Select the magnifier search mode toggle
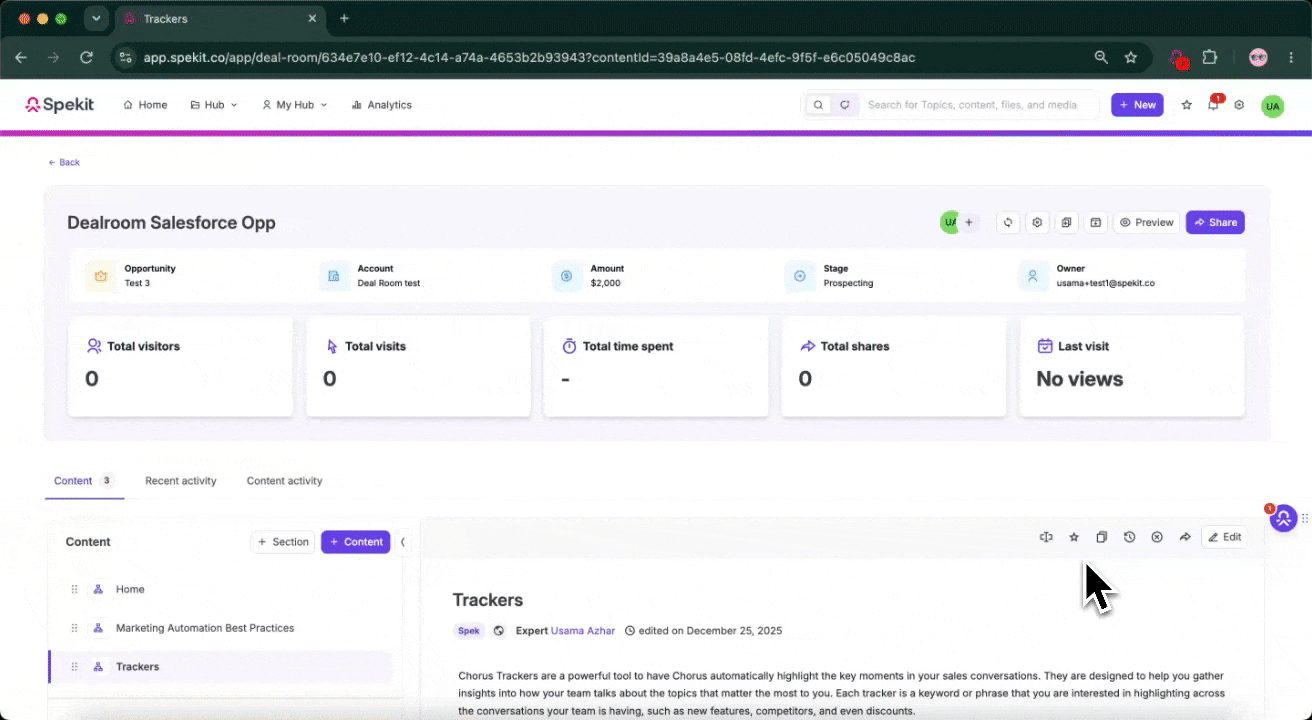The height and width of the screenshot is (720, 1312). point(819,105)
